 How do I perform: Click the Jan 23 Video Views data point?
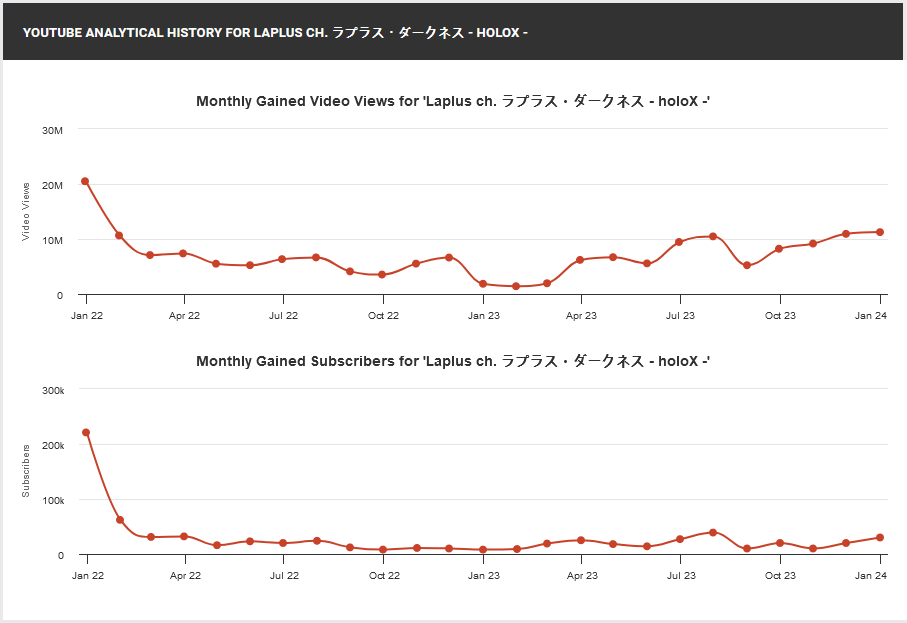coord(483,284)
